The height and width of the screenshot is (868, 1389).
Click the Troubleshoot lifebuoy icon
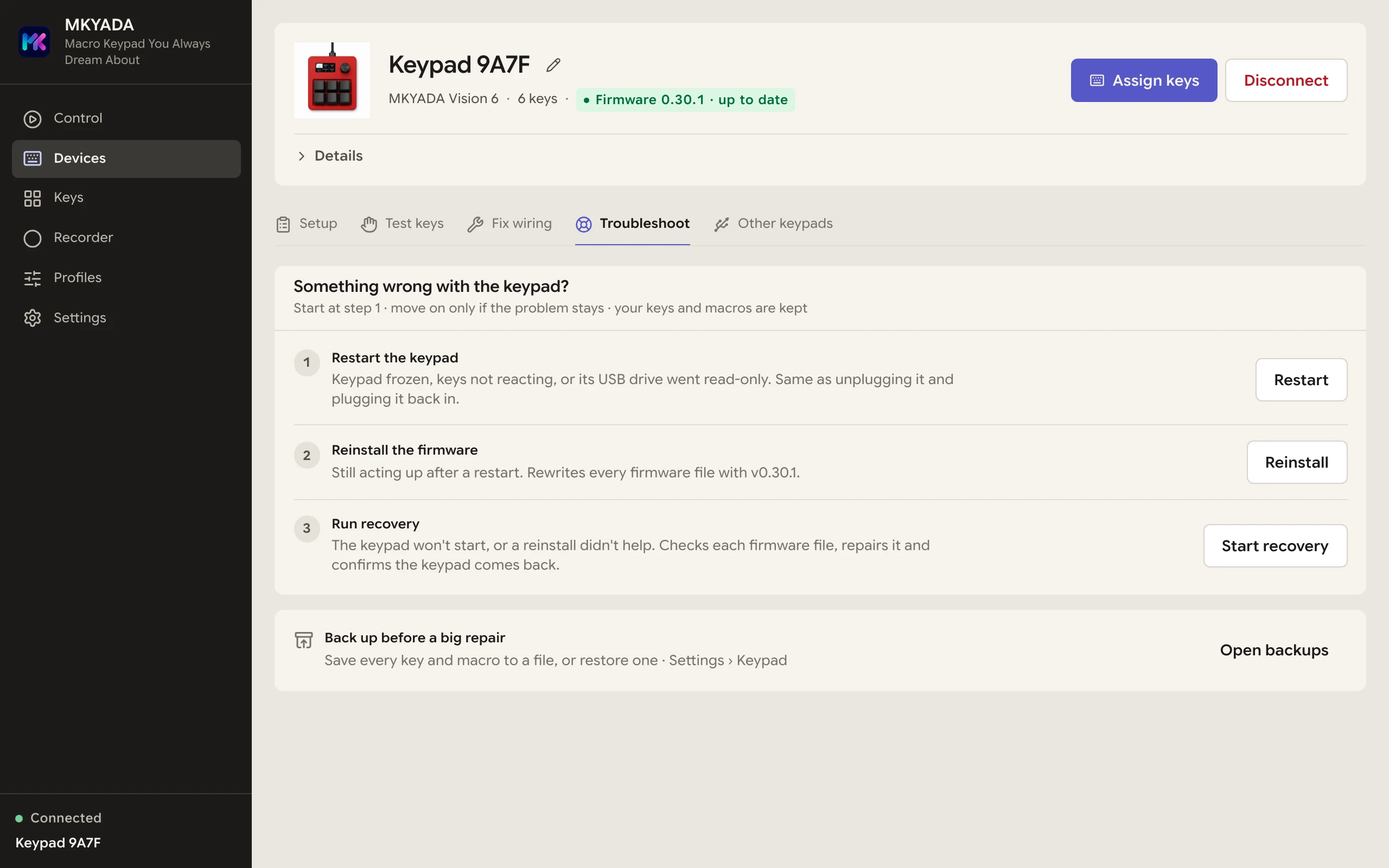point(584,224)
